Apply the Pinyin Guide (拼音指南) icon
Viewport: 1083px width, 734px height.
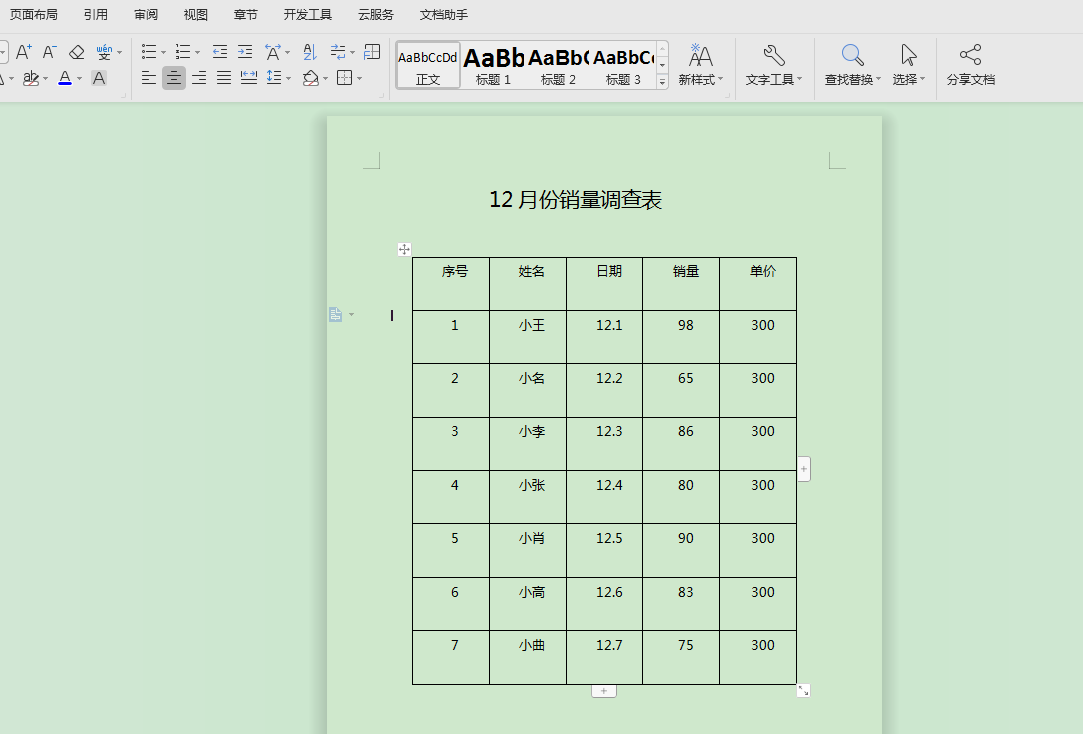tap(105, 51)
